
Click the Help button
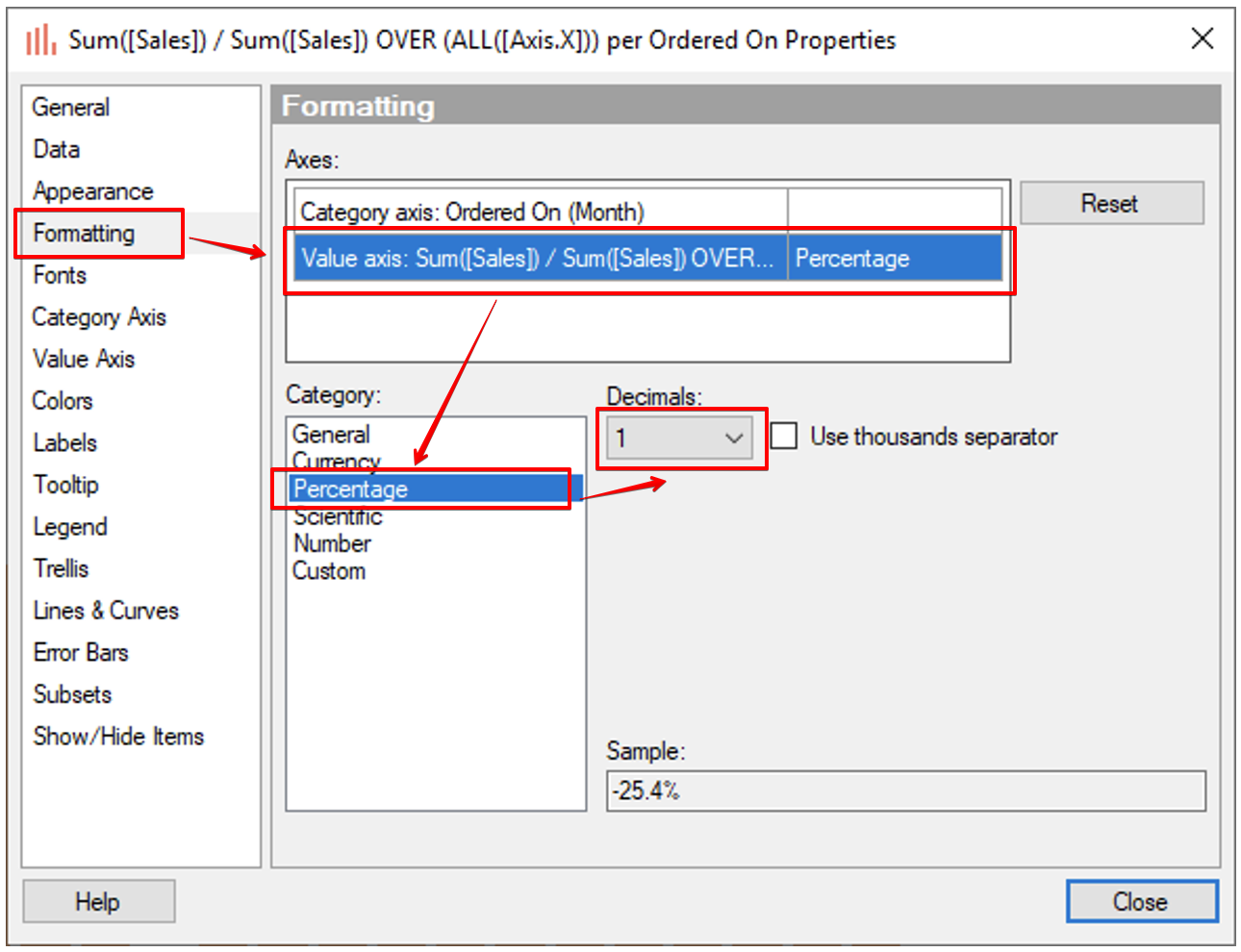[x=98, y=902]
